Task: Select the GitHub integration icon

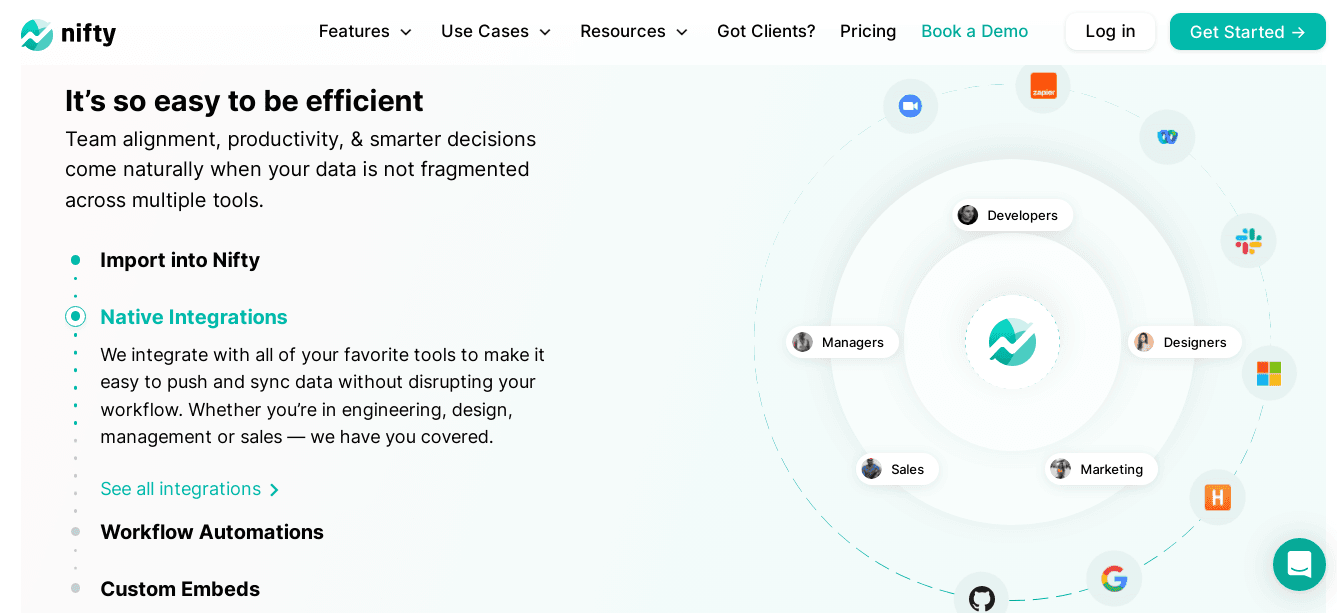Action: pos(982,600)
